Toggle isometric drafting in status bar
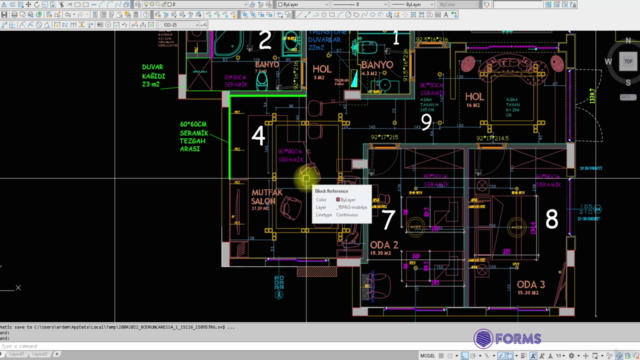This screenshot has width=640, height=360. coord(487,356)
